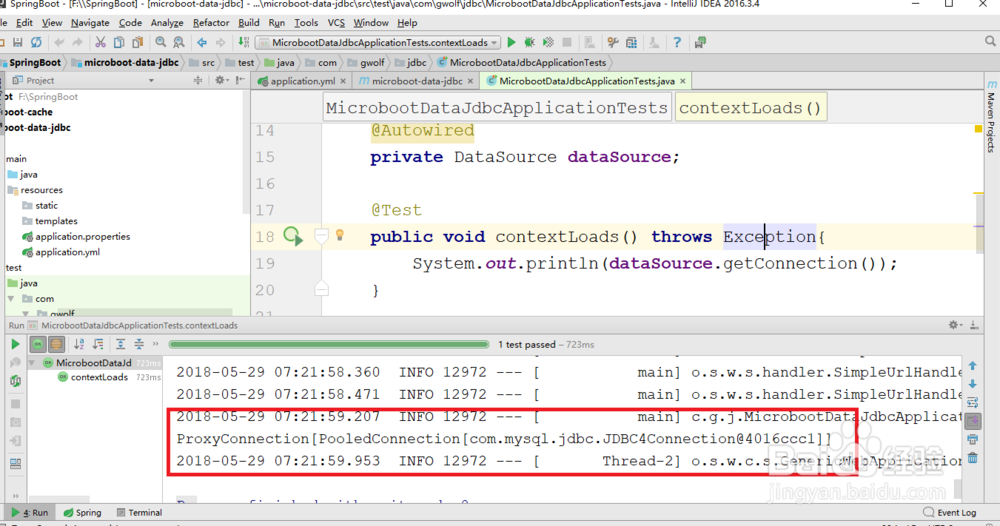Fold the method with line 18 gutter marker
The image size is (1000, 526).
coord(321,237)
